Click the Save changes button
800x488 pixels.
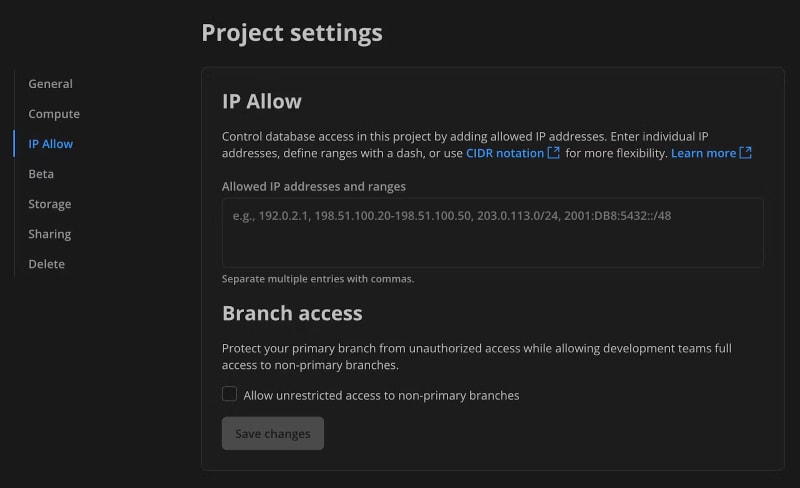[272, 433]
